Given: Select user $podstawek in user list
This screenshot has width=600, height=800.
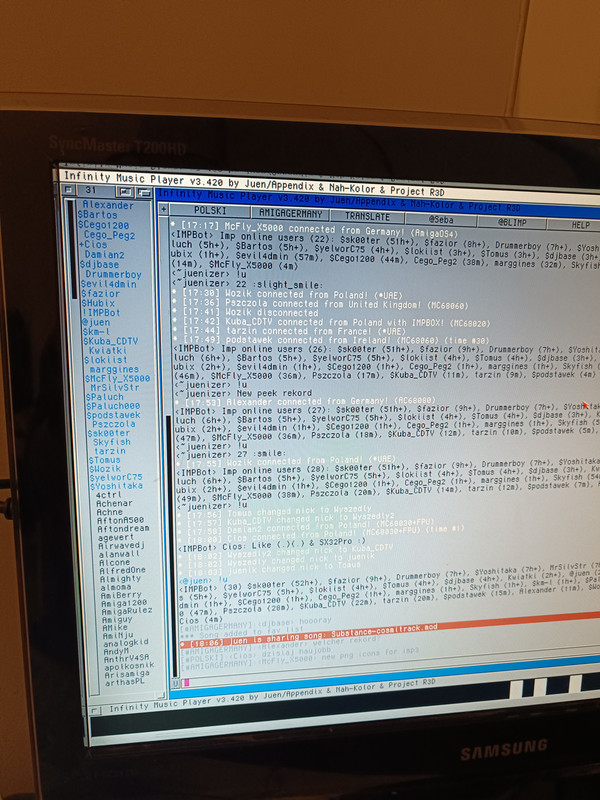Looking at the screenshot, I should (113, 415).
